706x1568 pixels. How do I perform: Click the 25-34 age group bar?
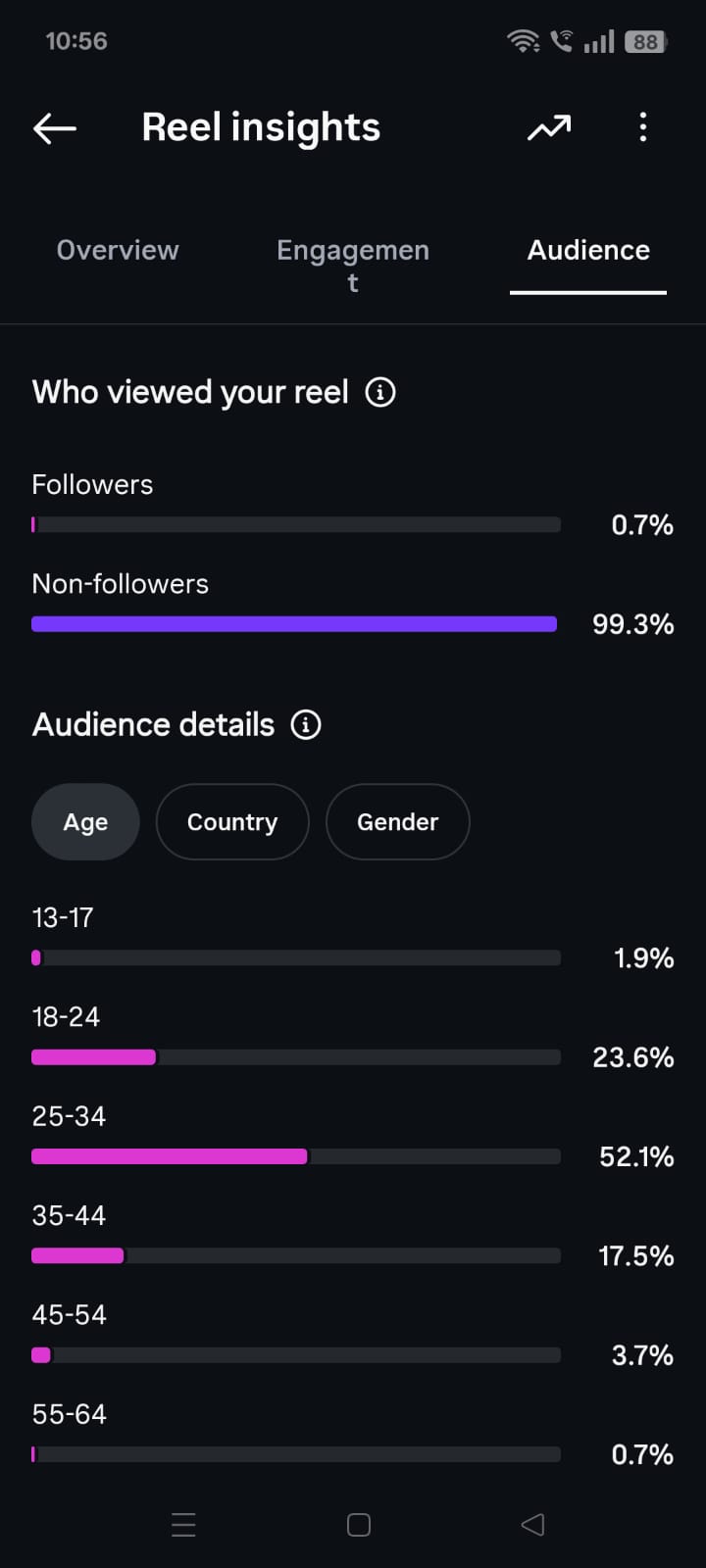tap(296, 1156)
